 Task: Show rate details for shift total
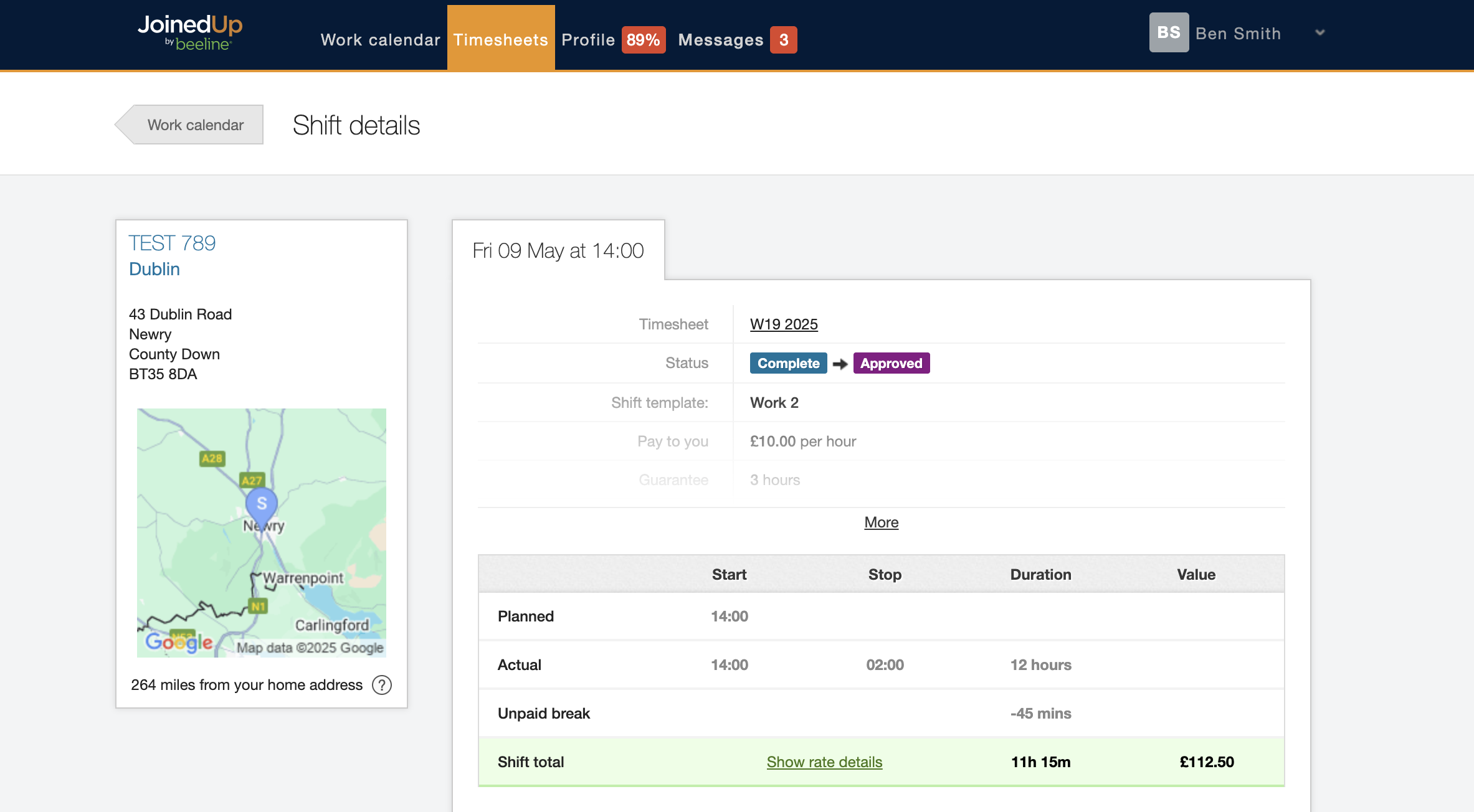point(824,762)
